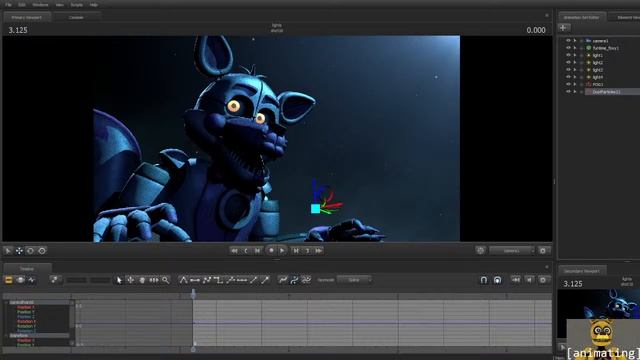Expand the light1 animation set
Image resolution: width=640 pixels, height=360 pixels.
[575, 55]
